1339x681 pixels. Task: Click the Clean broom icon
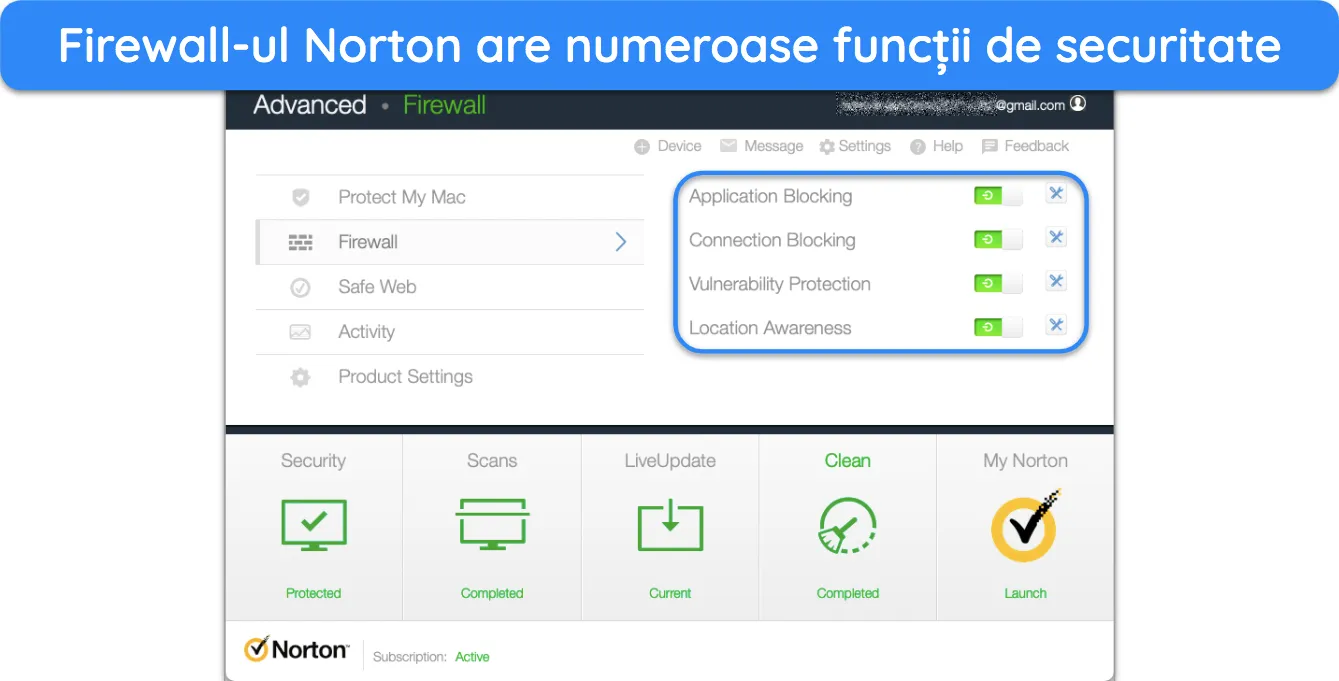click(x=847, y=525)
